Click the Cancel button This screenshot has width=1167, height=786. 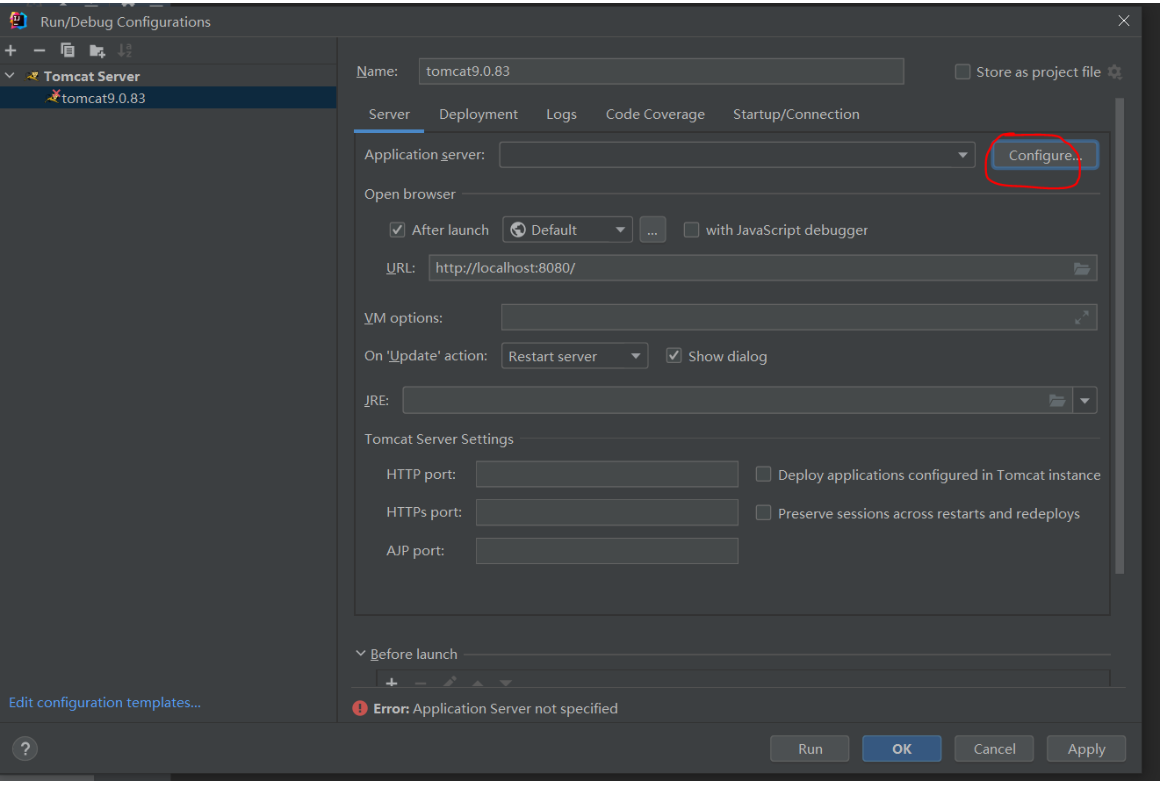pos(994,750)
